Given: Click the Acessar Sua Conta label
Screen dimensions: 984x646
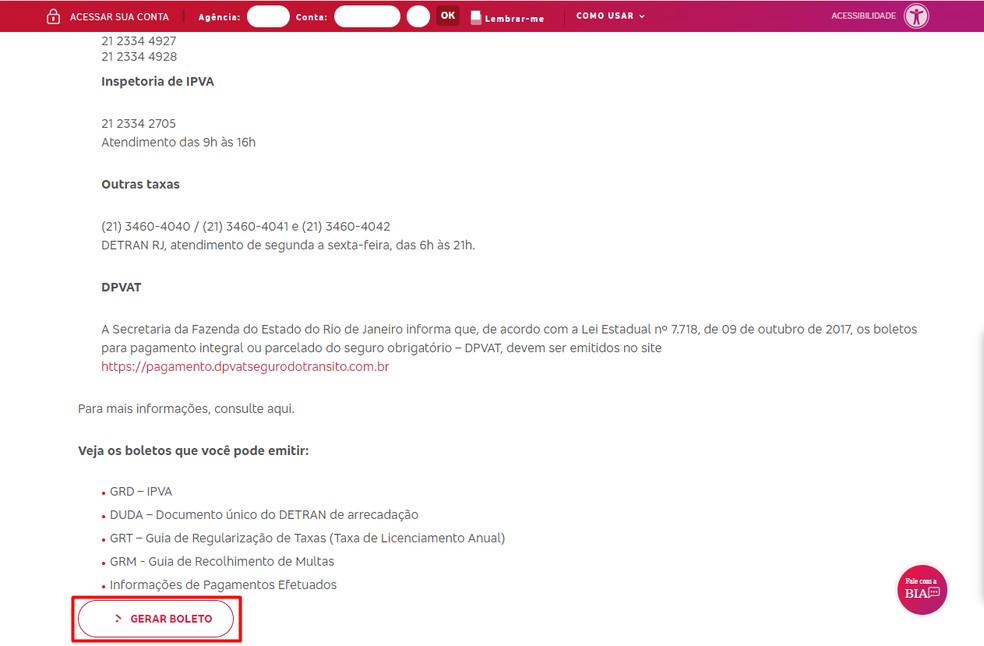Looking at the screenshot, I should (119, 17).
